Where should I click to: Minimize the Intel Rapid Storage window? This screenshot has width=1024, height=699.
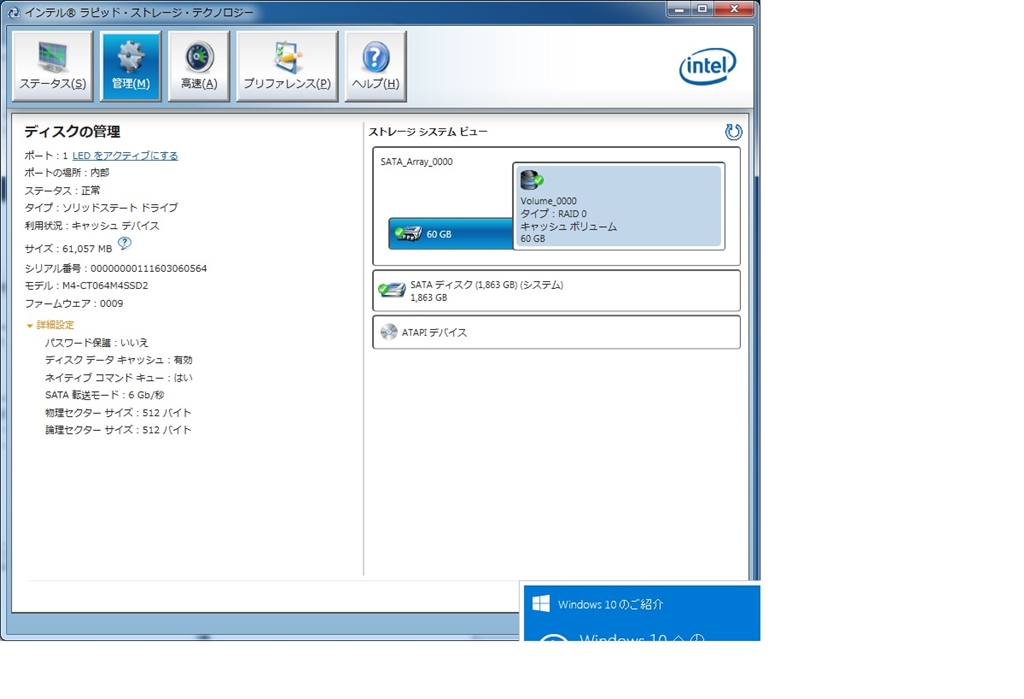(679, 9)
